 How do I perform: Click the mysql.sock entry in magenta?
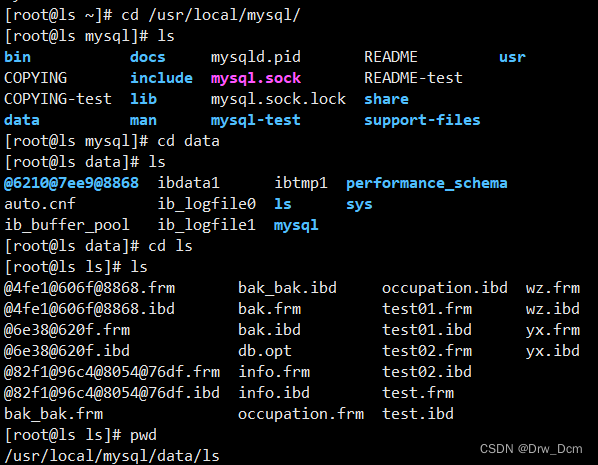(x=256, y=79)
